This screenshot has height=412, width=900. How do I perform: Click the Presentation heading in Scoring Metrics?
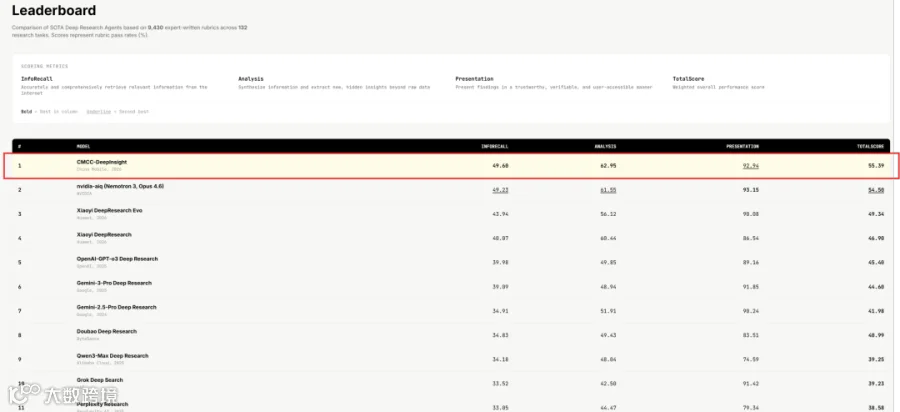click(x=474, y=79)
